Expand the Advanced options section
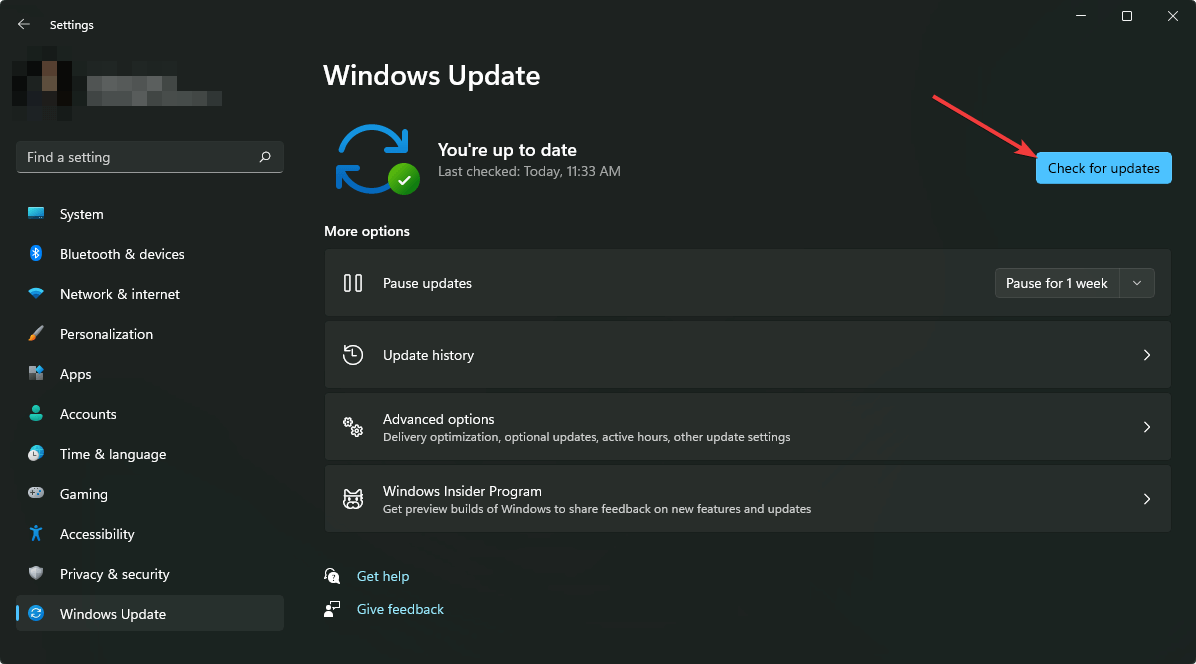 1147,427
